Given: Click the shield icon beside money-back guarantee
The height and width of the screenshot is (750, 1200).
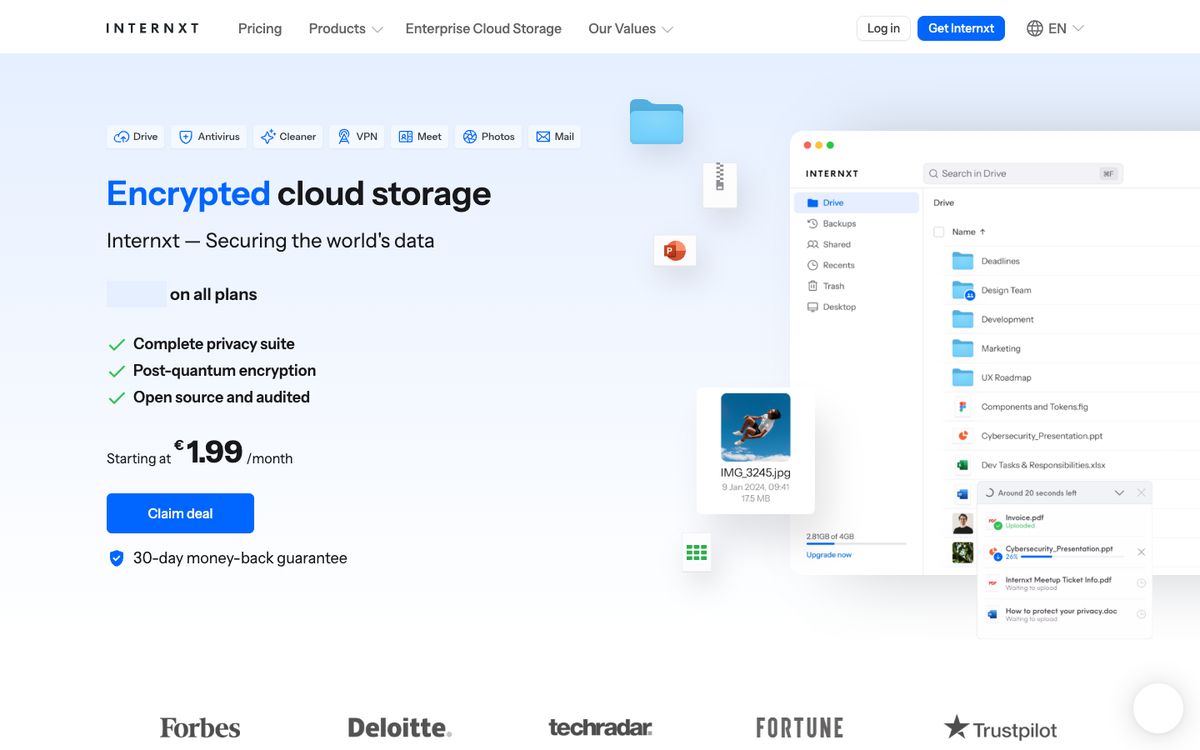Looking at the screenshot, I should click(116, 558).
